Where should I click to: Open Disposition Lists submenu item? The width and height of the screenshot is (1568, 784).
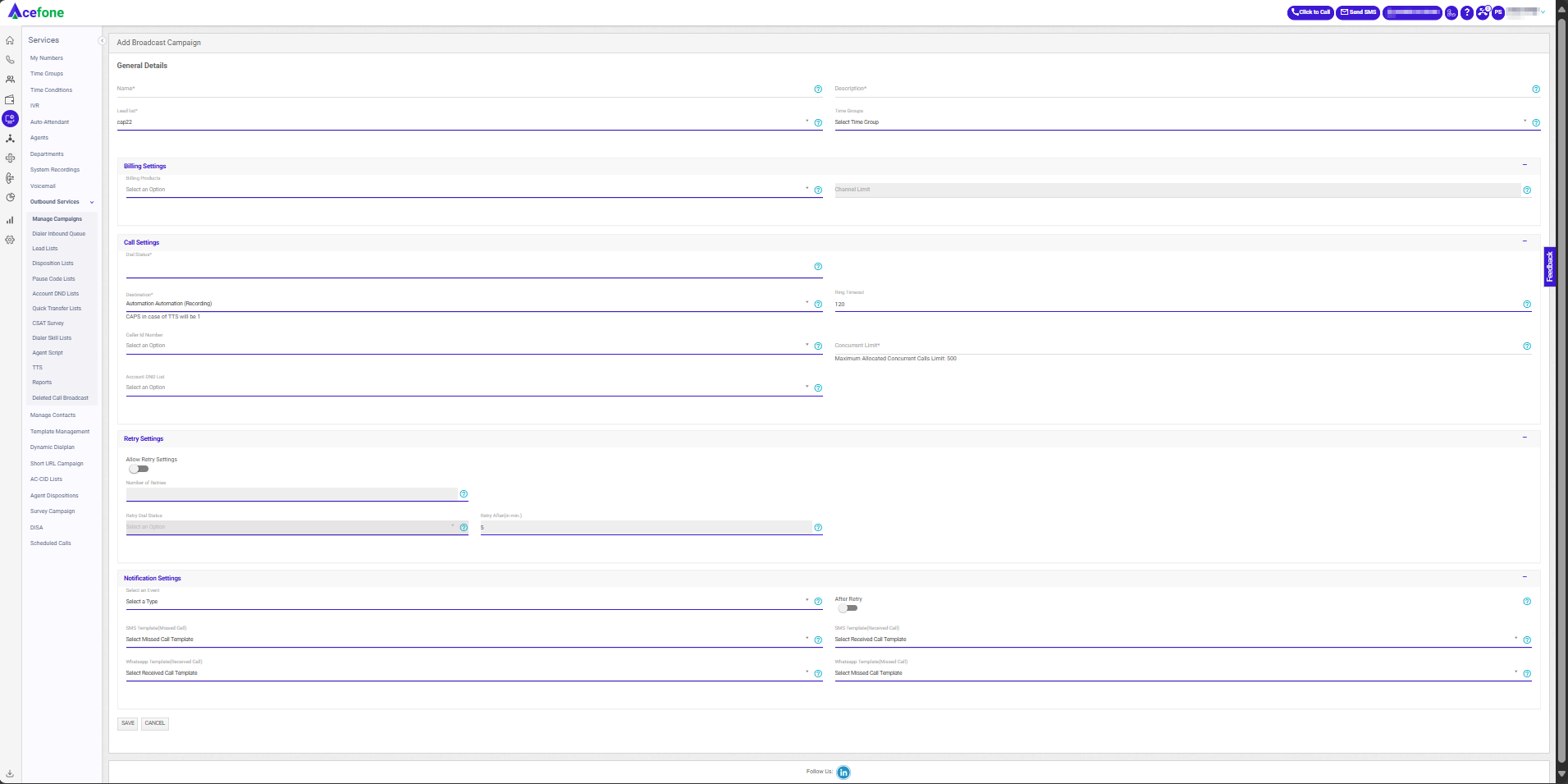53,264
